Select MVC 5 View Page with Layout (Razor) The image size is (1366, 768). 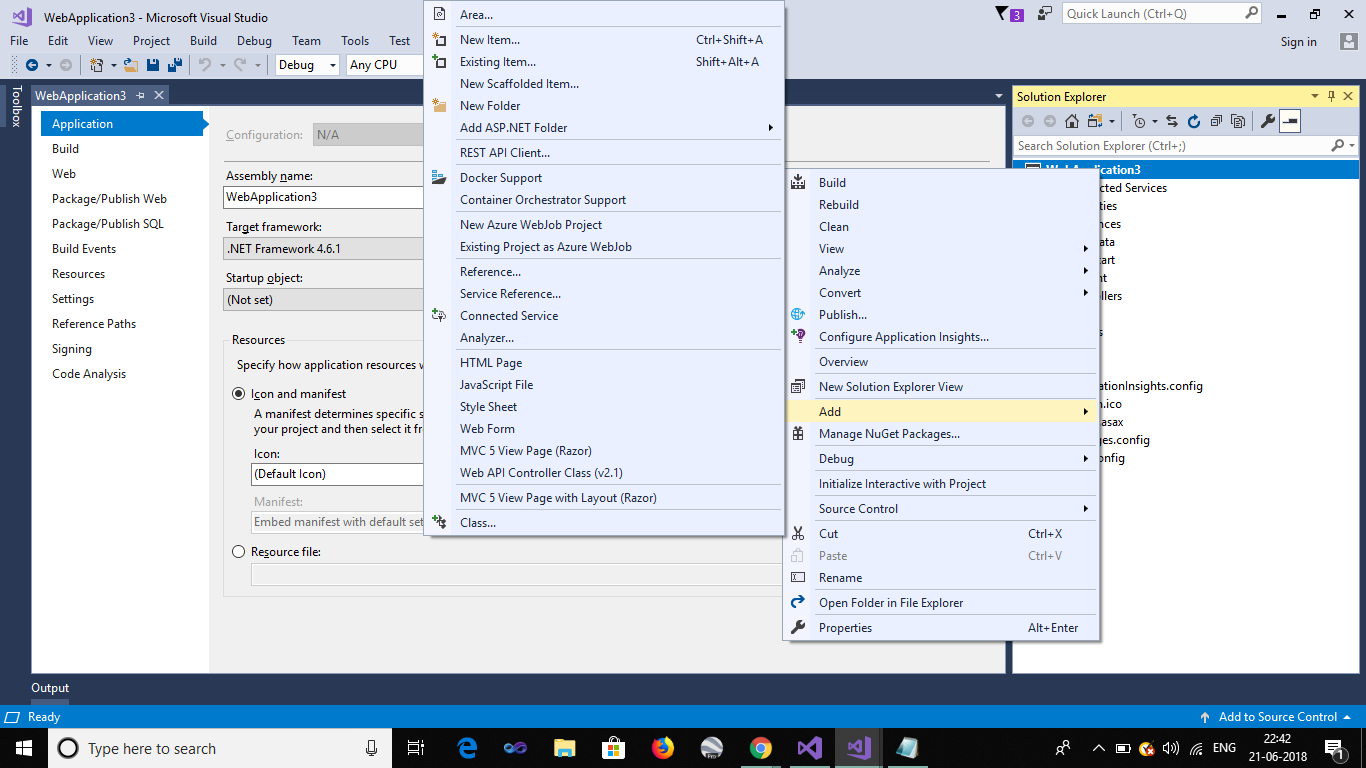pos(604,498)
